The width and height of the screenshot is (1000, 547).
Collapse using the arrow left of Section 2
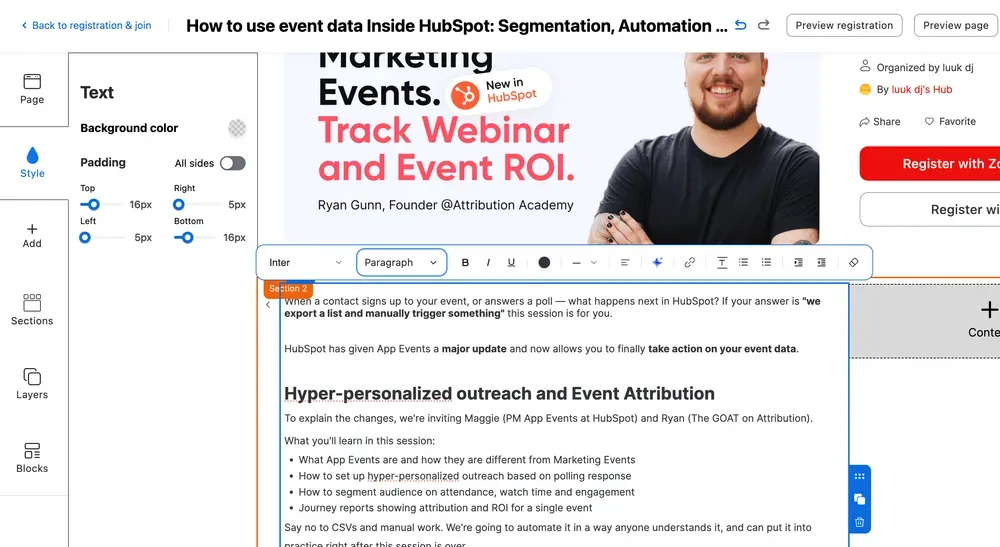268,305
